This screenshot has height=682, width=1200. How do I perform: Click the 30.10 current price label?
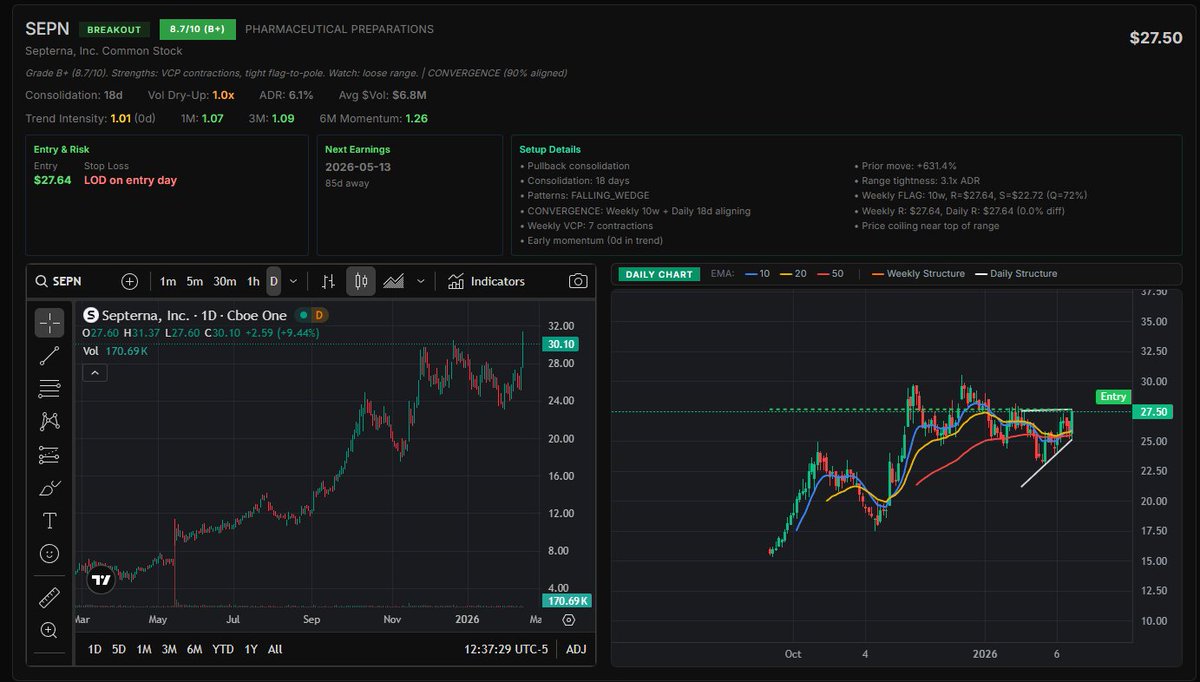pos(558,344)
